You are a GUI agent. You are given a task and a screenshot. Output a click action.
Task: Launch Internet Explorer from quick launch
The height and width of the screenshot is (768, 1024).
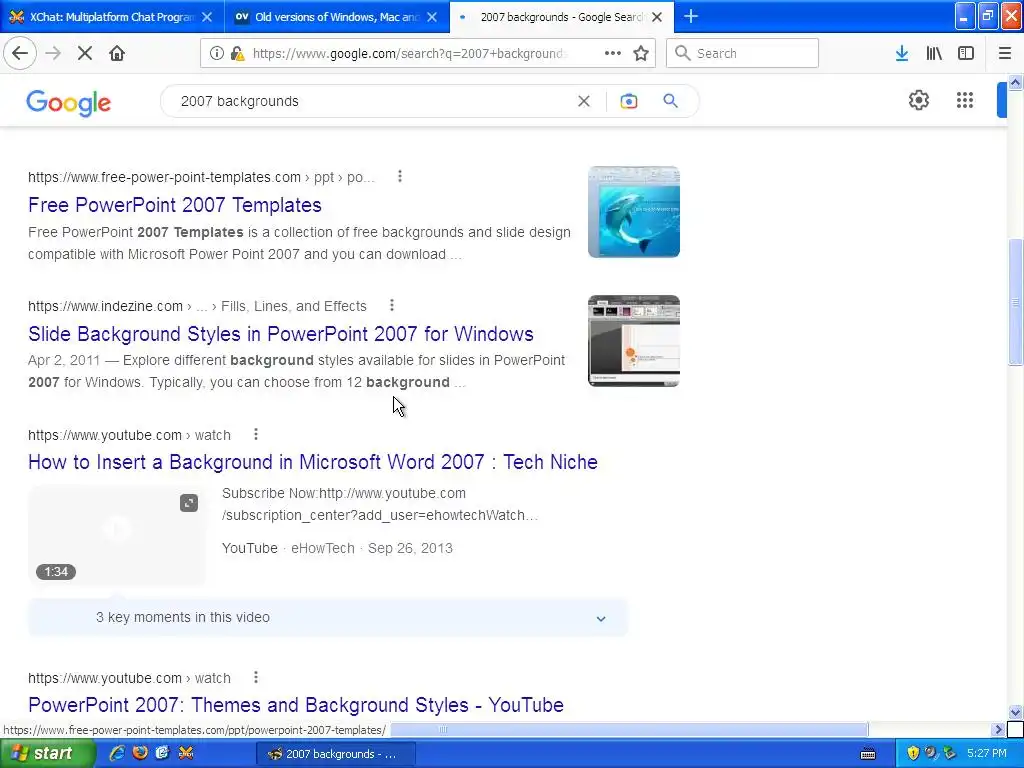(117, 753)
